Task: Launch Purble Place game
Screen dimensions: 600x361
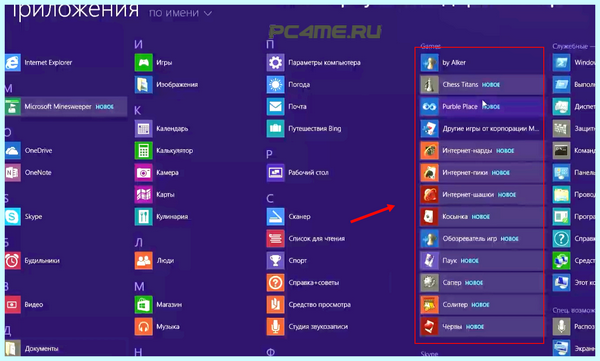Action: point(481,106)
